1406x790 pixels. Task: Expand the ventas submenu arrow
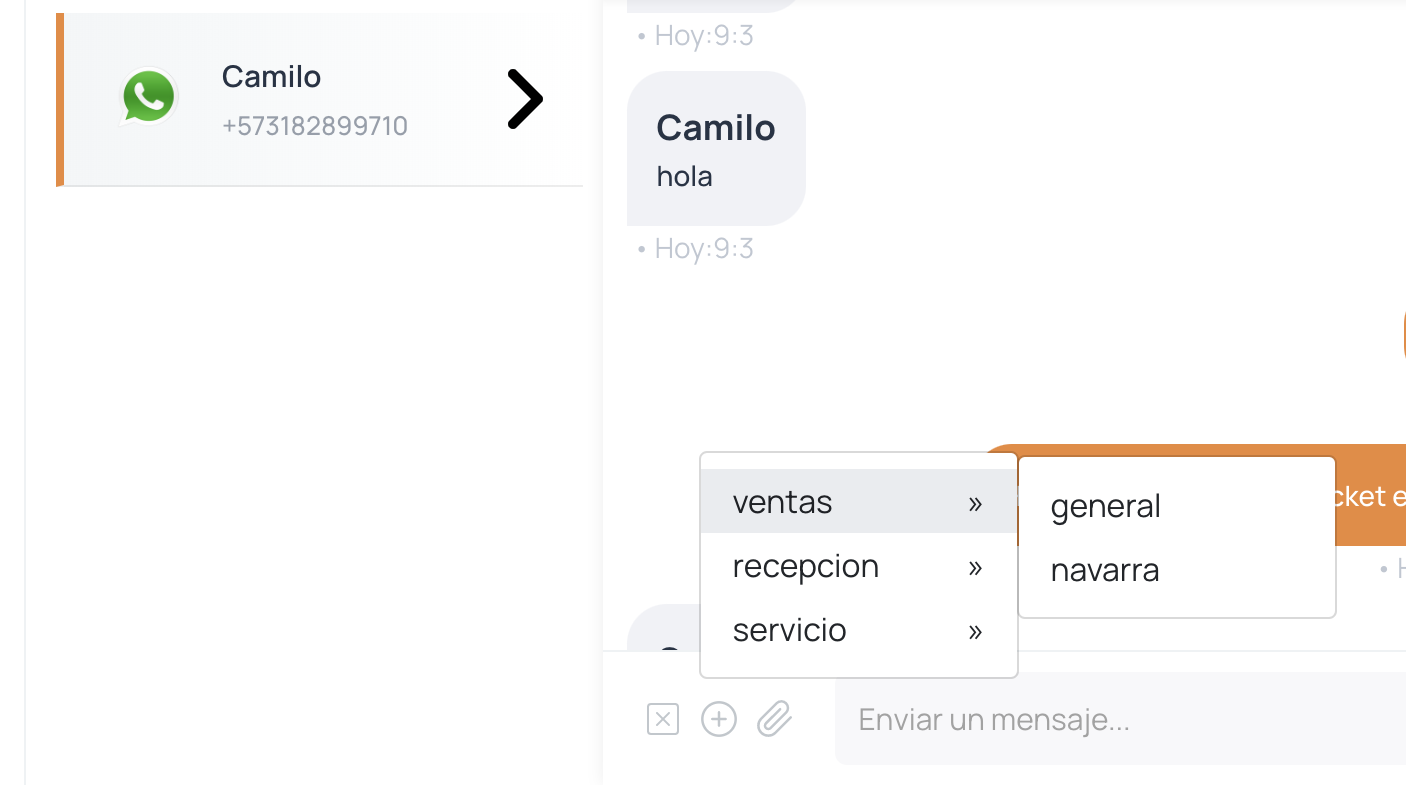[975, 503]
